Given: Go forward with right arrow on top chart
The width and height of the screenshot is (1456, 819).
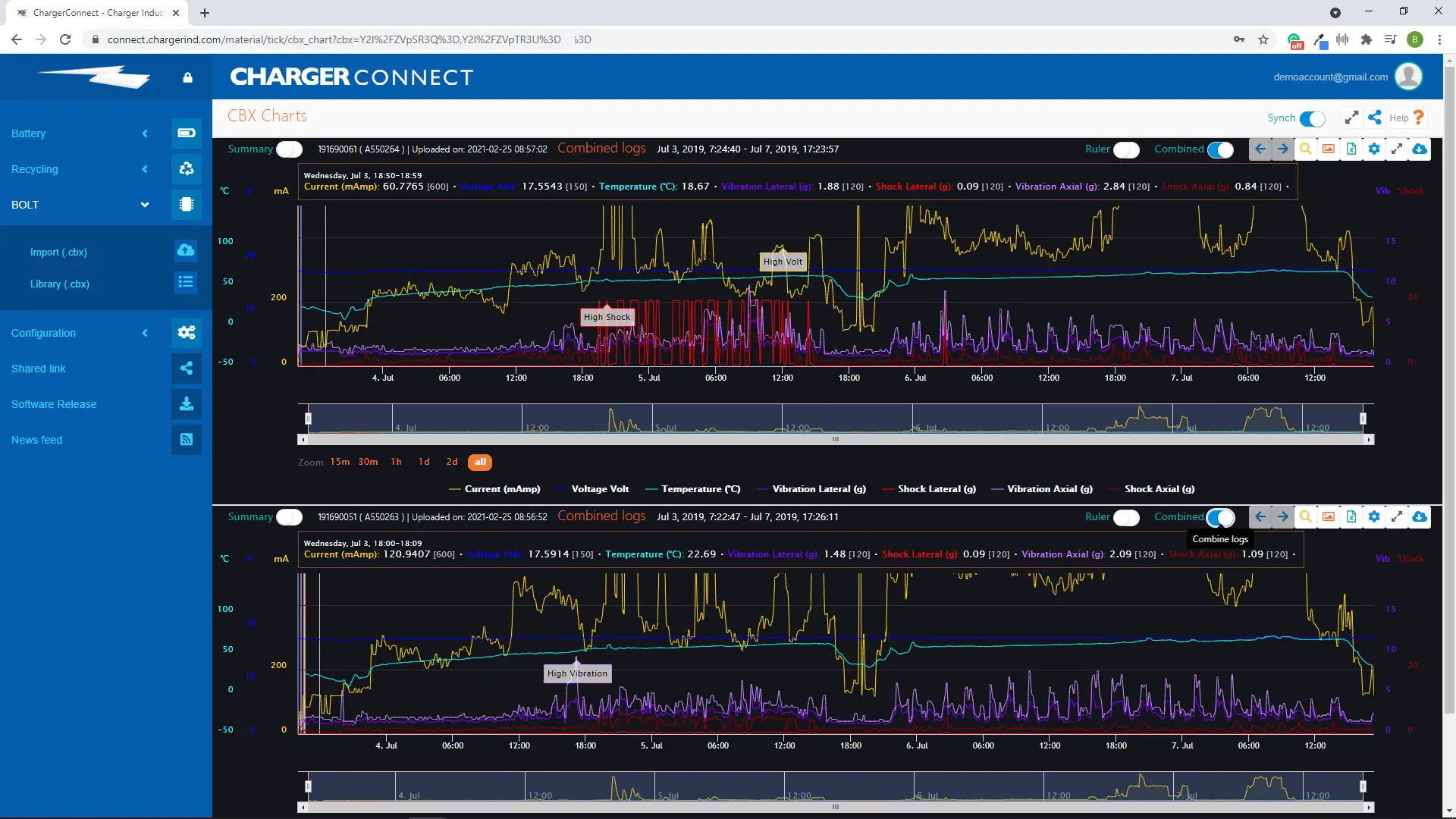Looking at the screenshot, I should [x=1283, y=149].
